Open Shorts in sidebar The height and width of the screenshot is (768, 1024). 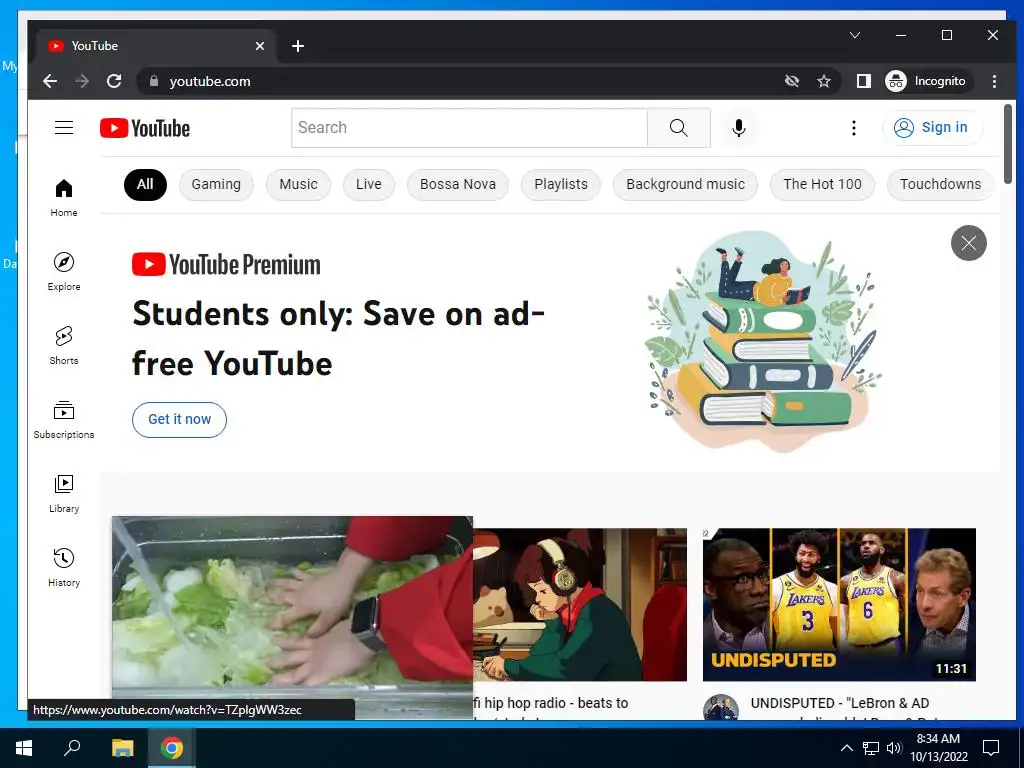pos(63,345)
